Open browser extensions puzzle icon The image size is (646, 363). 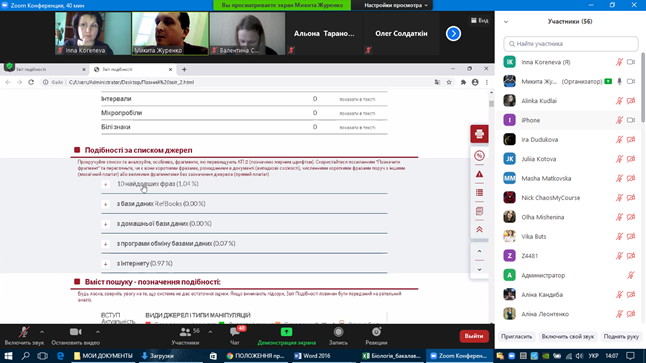(463, 82)
